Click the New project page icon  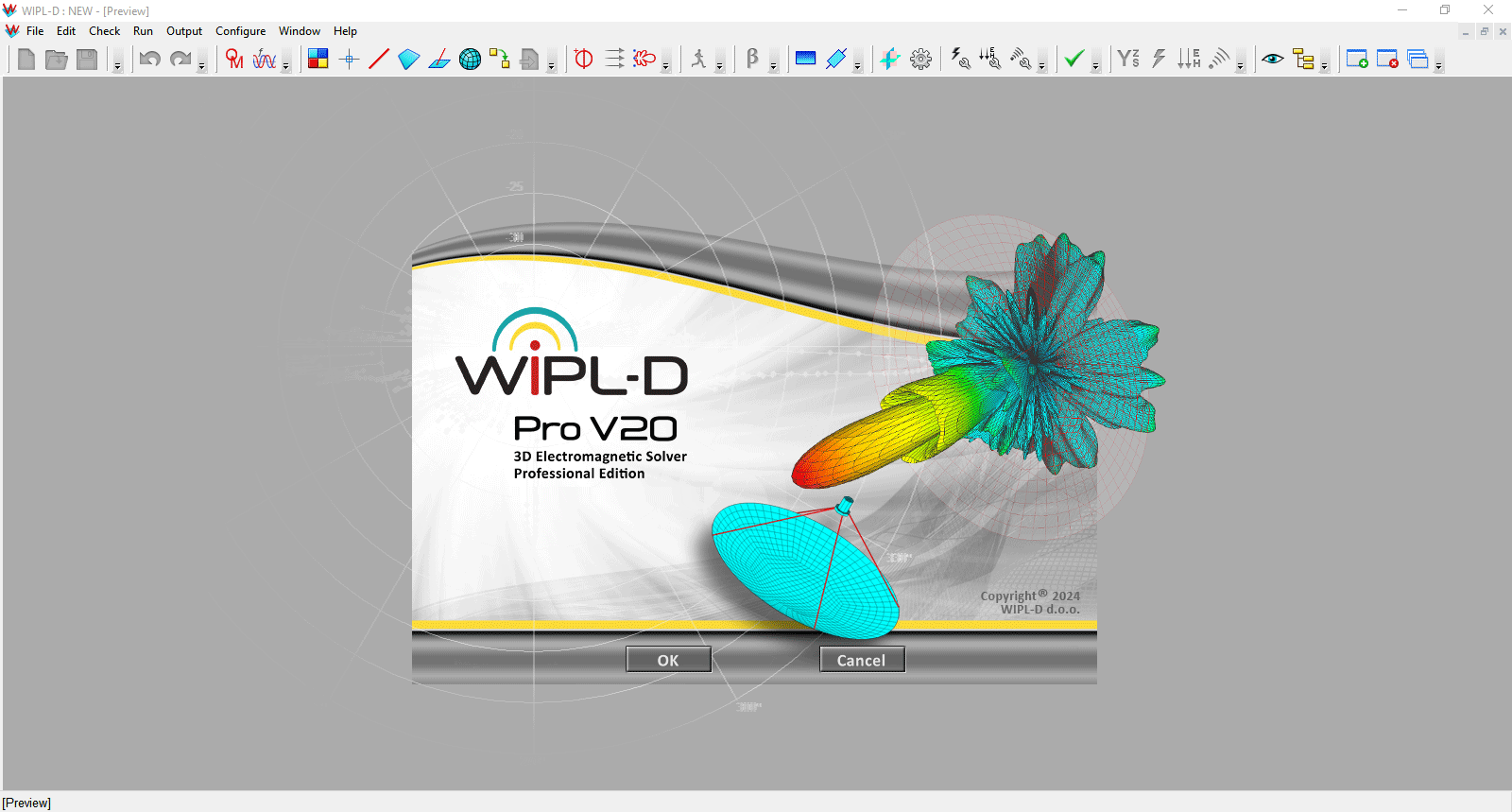pyautogui.click(x=26, y=60)
